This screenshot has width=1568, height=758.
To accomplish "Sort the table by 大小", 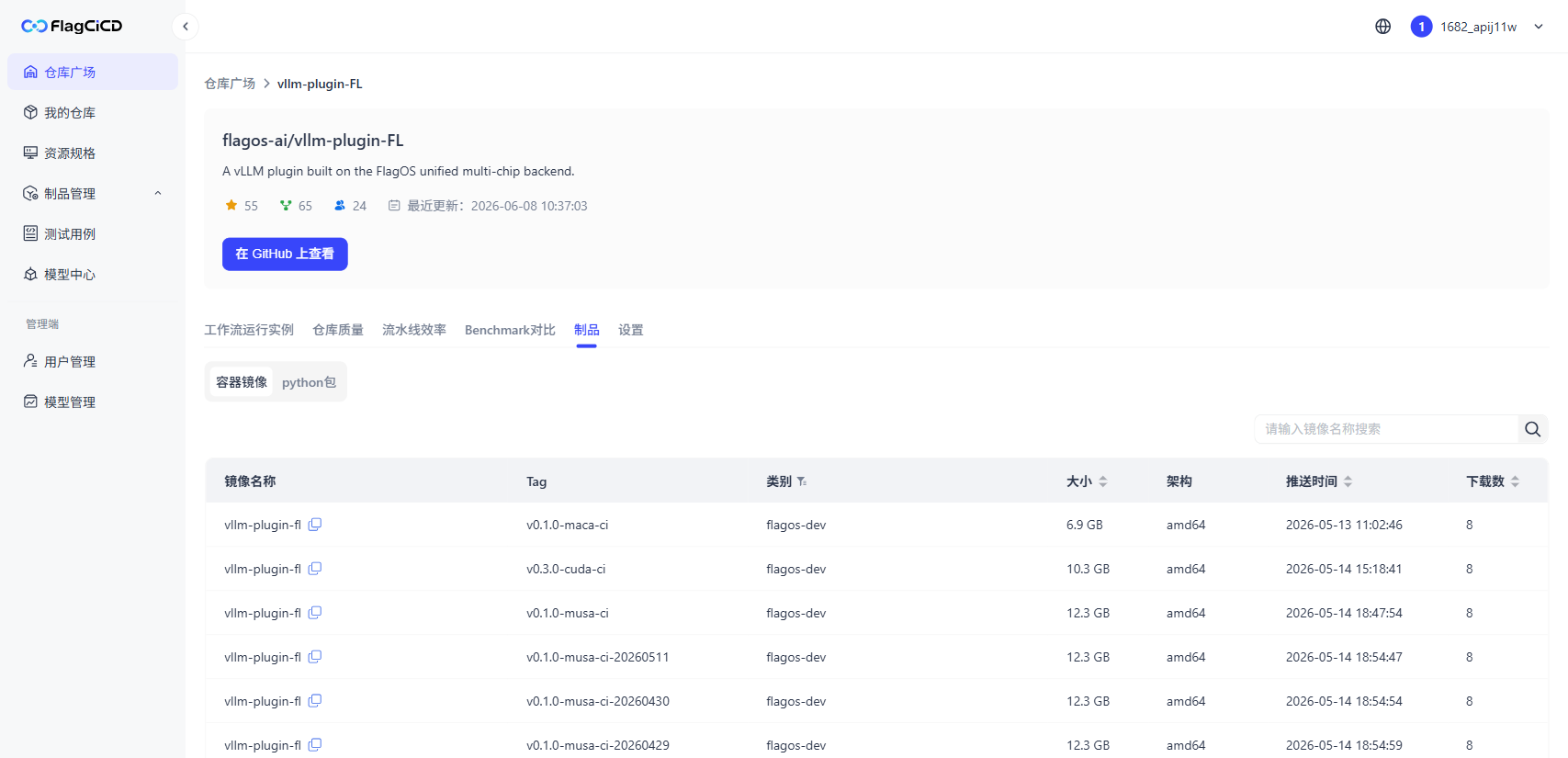I will click(1103, 481).
